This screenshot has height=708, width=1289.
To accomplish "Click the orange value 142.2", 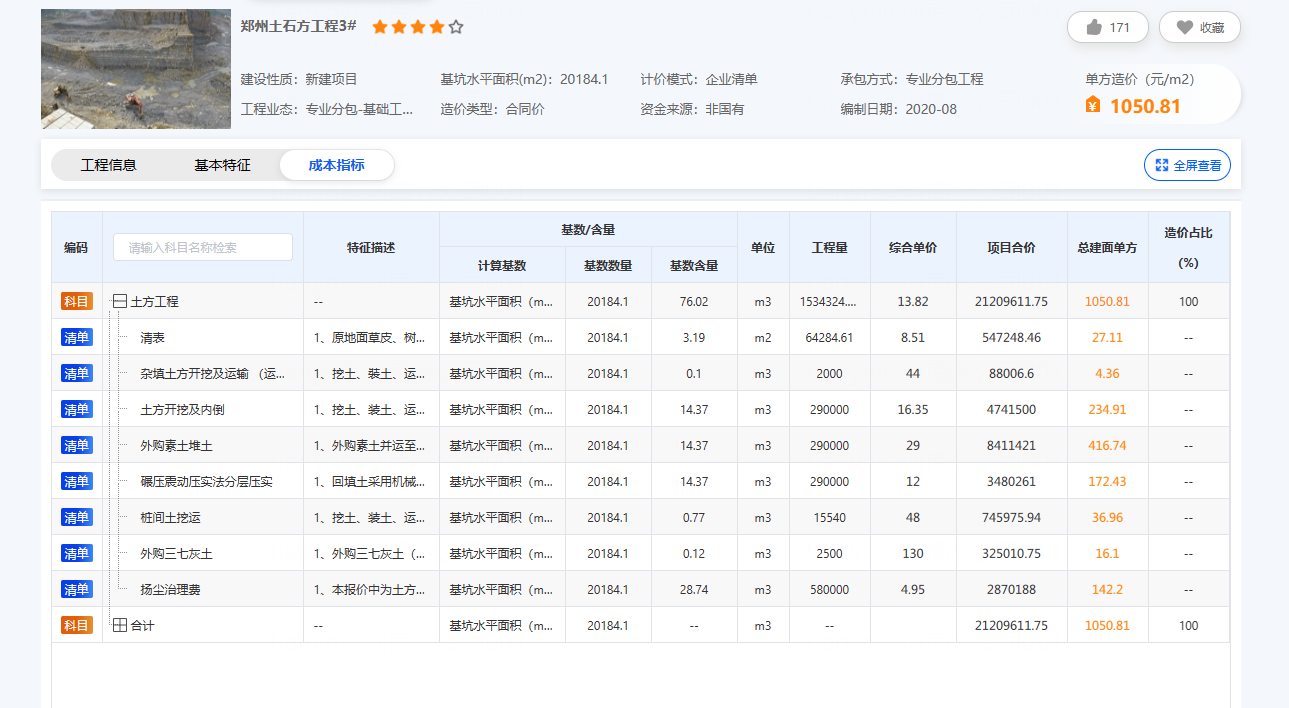I will pyautogui.click(x=1107, y=589).
